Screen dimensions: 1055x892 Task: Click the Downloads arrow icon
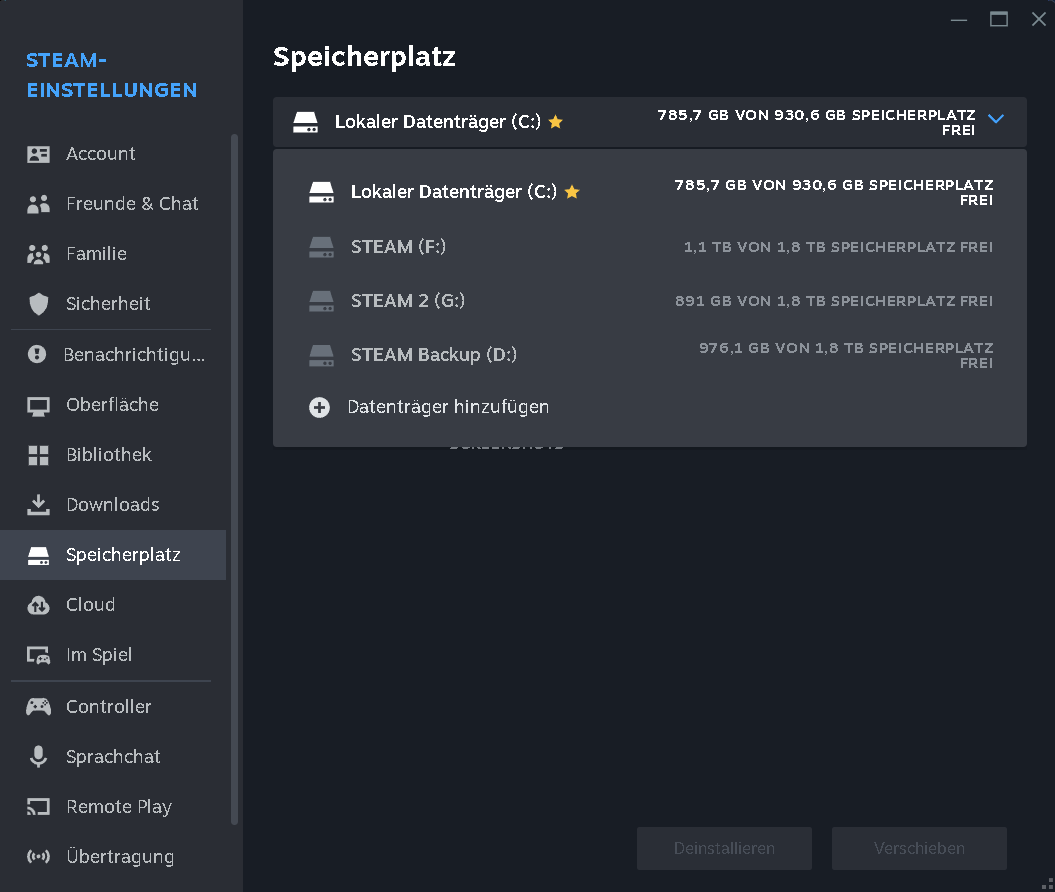tap(38, 505)
